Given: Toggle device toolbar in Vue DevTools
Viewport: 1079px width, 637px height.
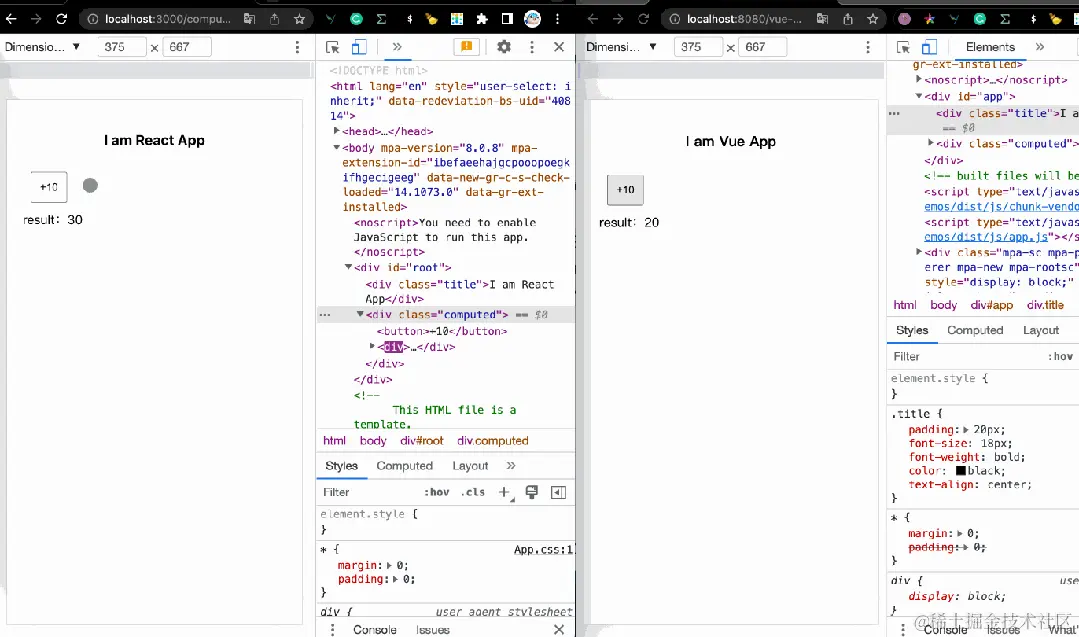Looking at the screenshot, I should pyautogui.click(x=929, y=47).
